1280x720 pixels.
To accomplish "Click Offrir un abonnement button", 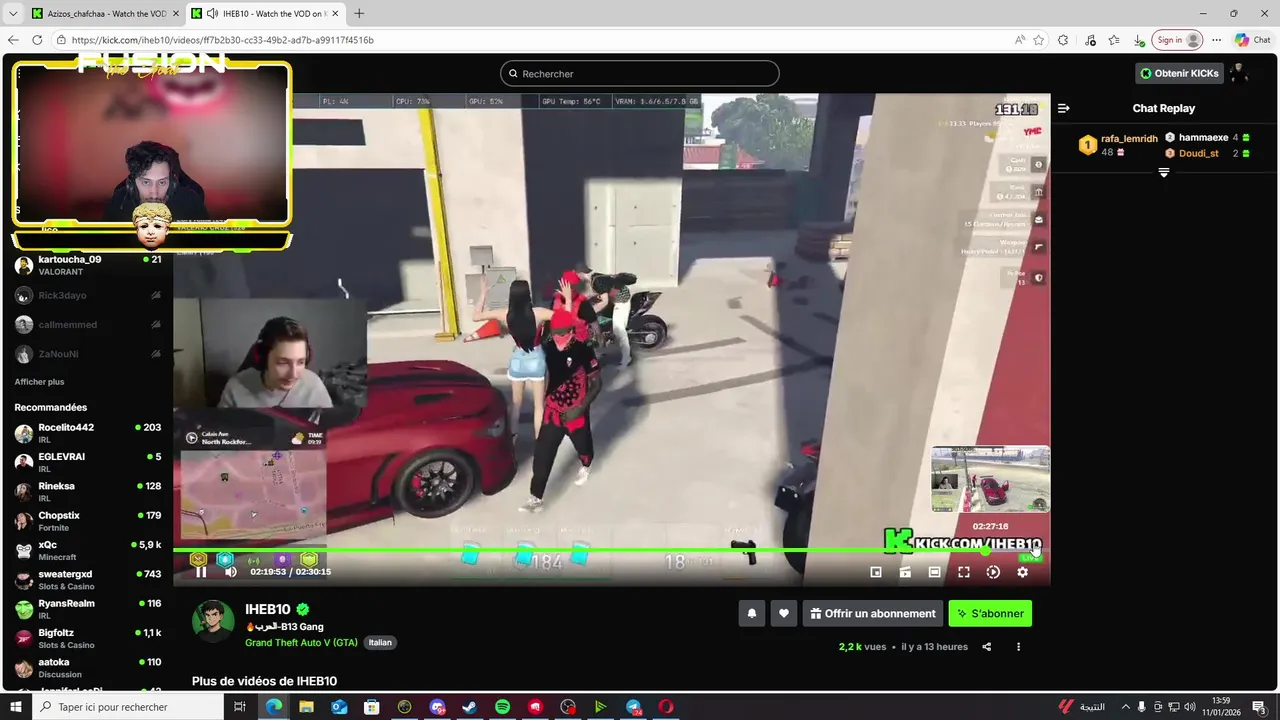I will click(x=873, y=614).
